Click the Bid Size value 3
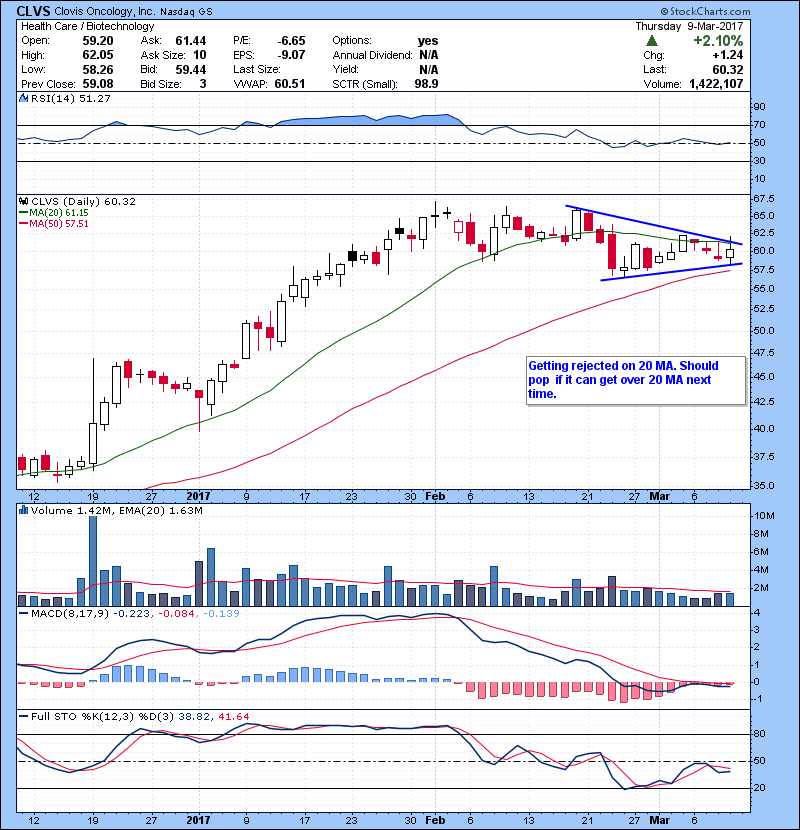Screen dimensions: 800x830 tap(203, 84)
